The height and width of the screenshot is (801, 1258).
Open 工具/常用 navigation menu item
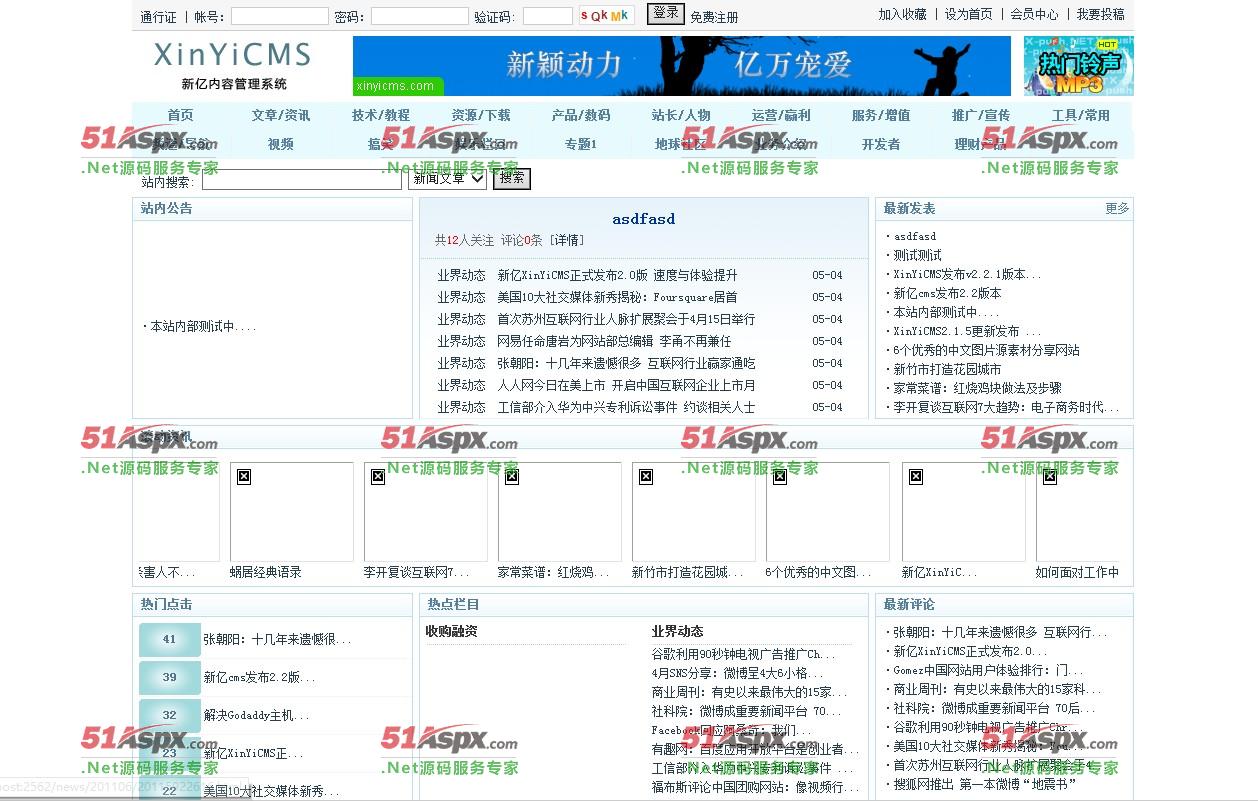coord(1081,115)
